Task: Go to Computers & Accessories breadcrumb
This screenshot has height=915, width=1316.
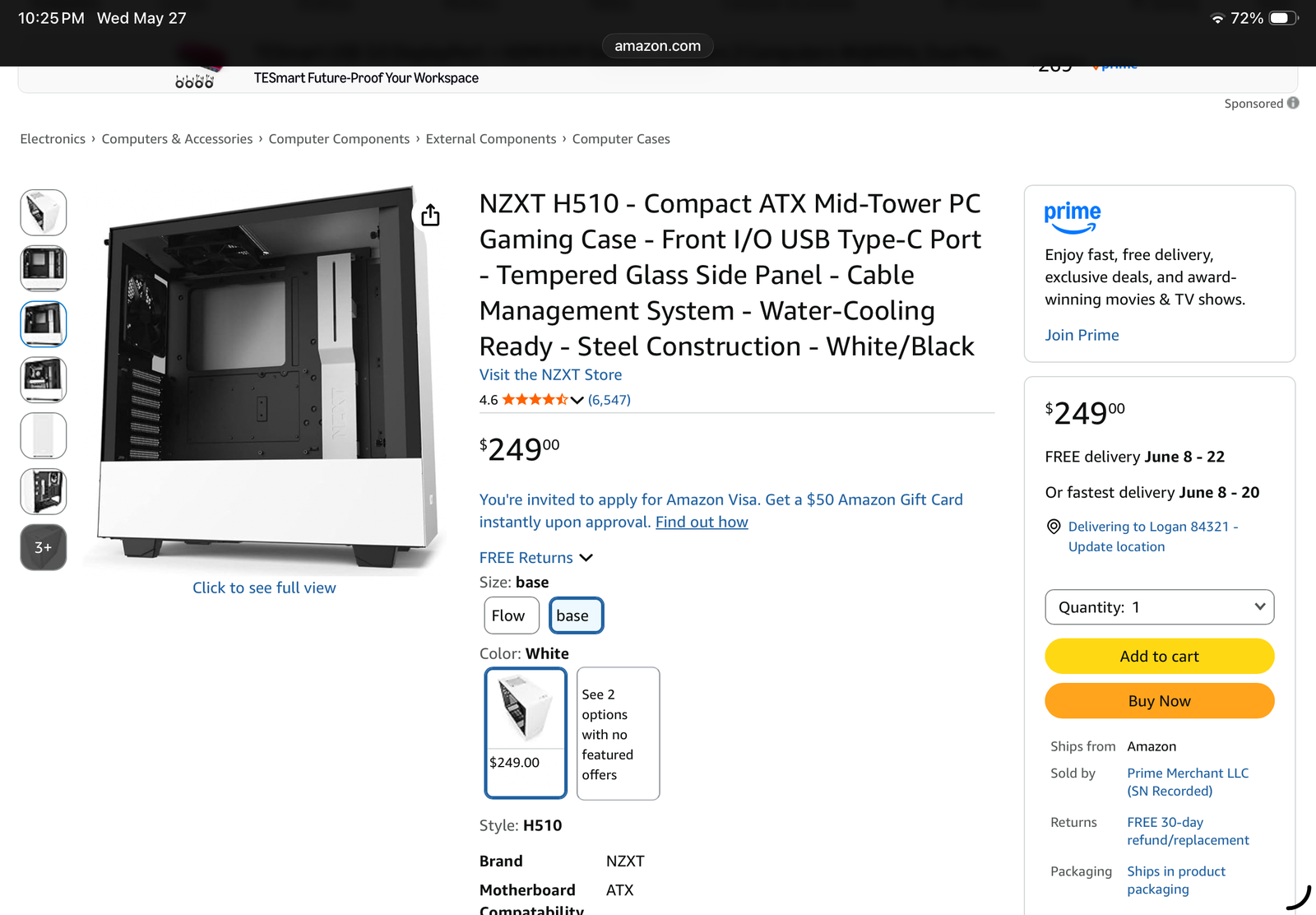Action: tap(177, 139)
